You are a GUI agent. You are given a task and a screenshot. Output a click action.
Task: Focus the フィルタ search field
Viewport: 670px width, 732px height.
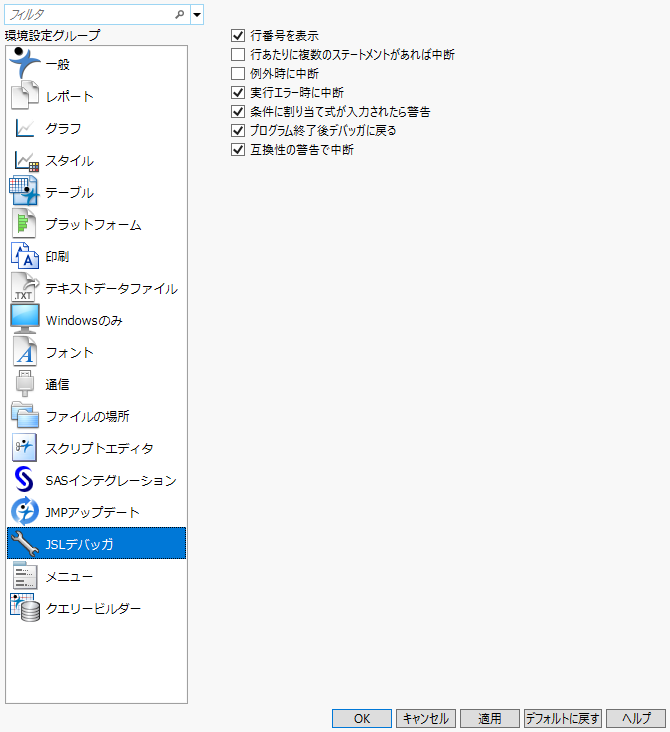97,14
